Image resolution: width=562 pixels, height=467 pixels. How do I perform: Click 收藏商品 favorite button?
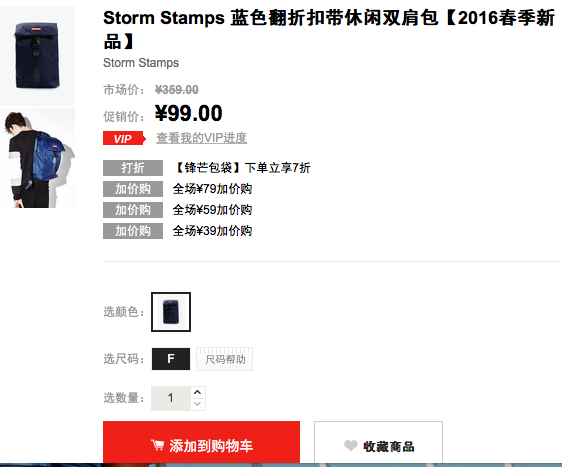tap(378, 443)
